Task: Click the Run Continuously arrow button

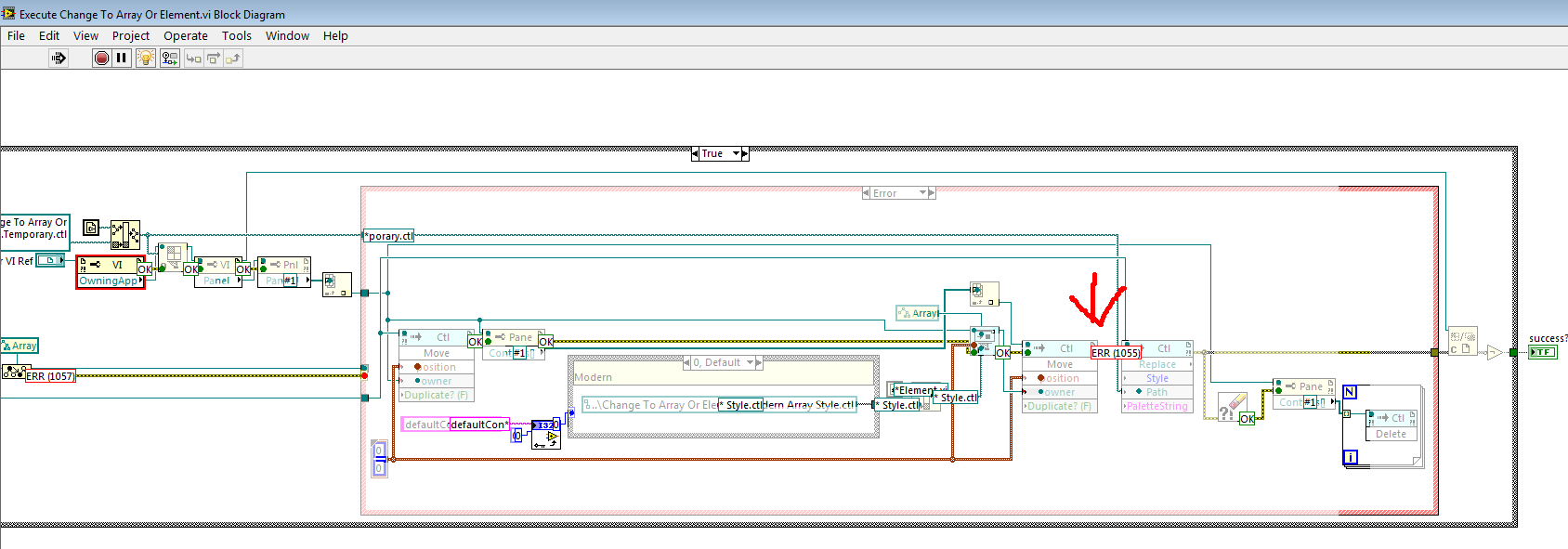Action: tap(59, 58)
